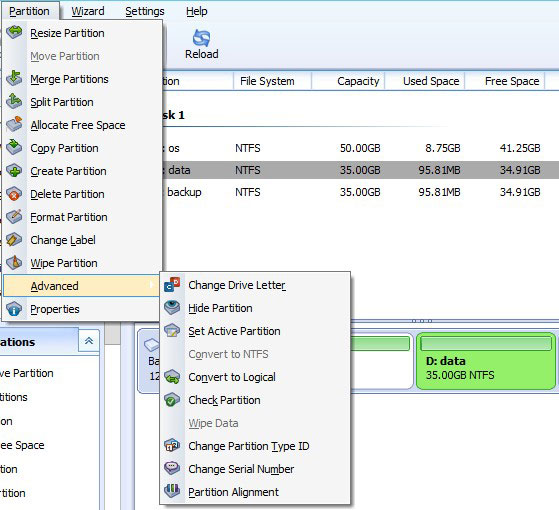559x510 pixels.
Task: Click the 8.75GB used space cell
Action: pyautogui.click(x=442, y=148)
